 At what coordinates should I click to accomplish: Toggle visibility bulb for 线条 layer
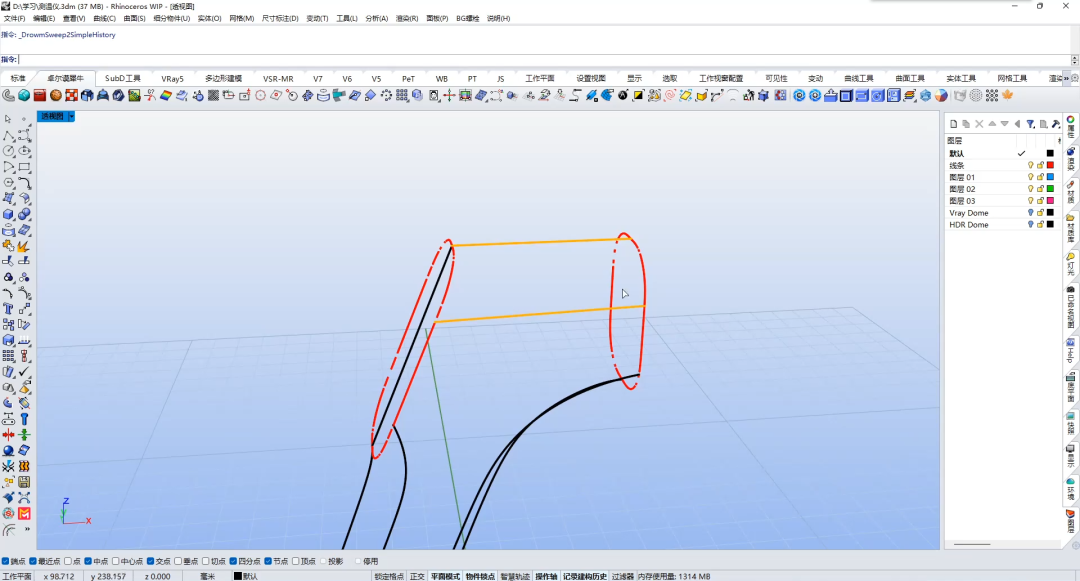[x=1030, y=165]
